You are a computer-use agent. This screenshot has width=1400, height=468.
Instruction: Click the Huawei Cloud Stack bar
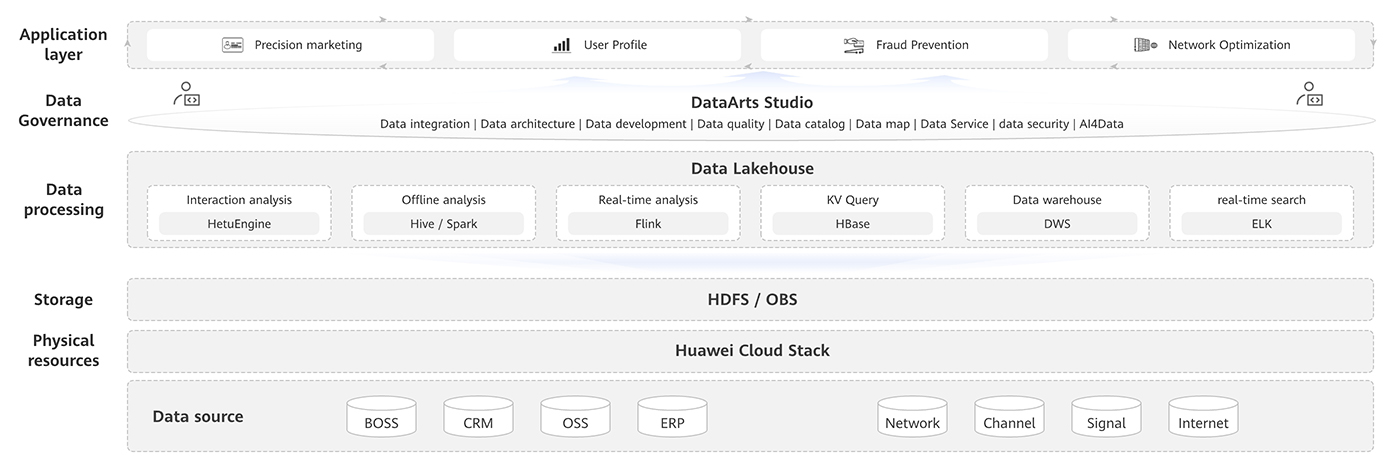pos(750,351)
